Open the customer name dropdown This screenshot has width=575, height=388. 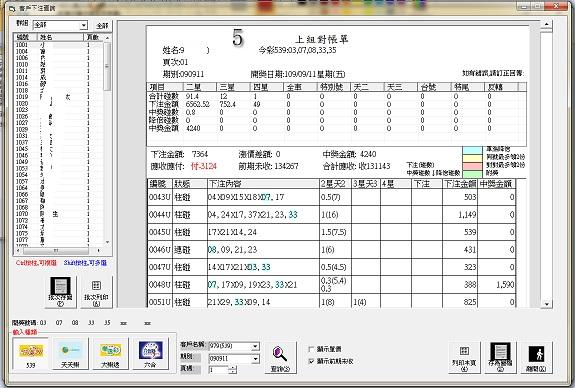click(255, 346)
